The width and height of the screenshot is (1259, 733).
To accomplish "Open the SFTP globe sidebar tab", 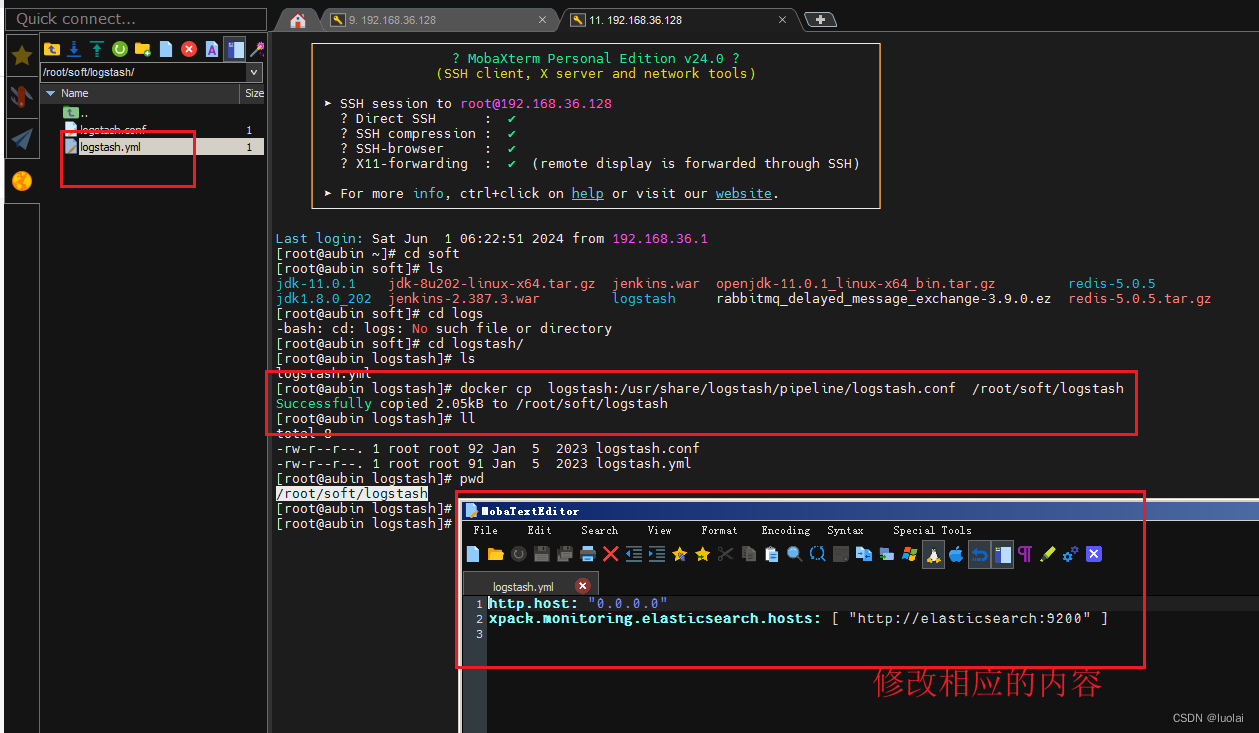I will 22,181.
